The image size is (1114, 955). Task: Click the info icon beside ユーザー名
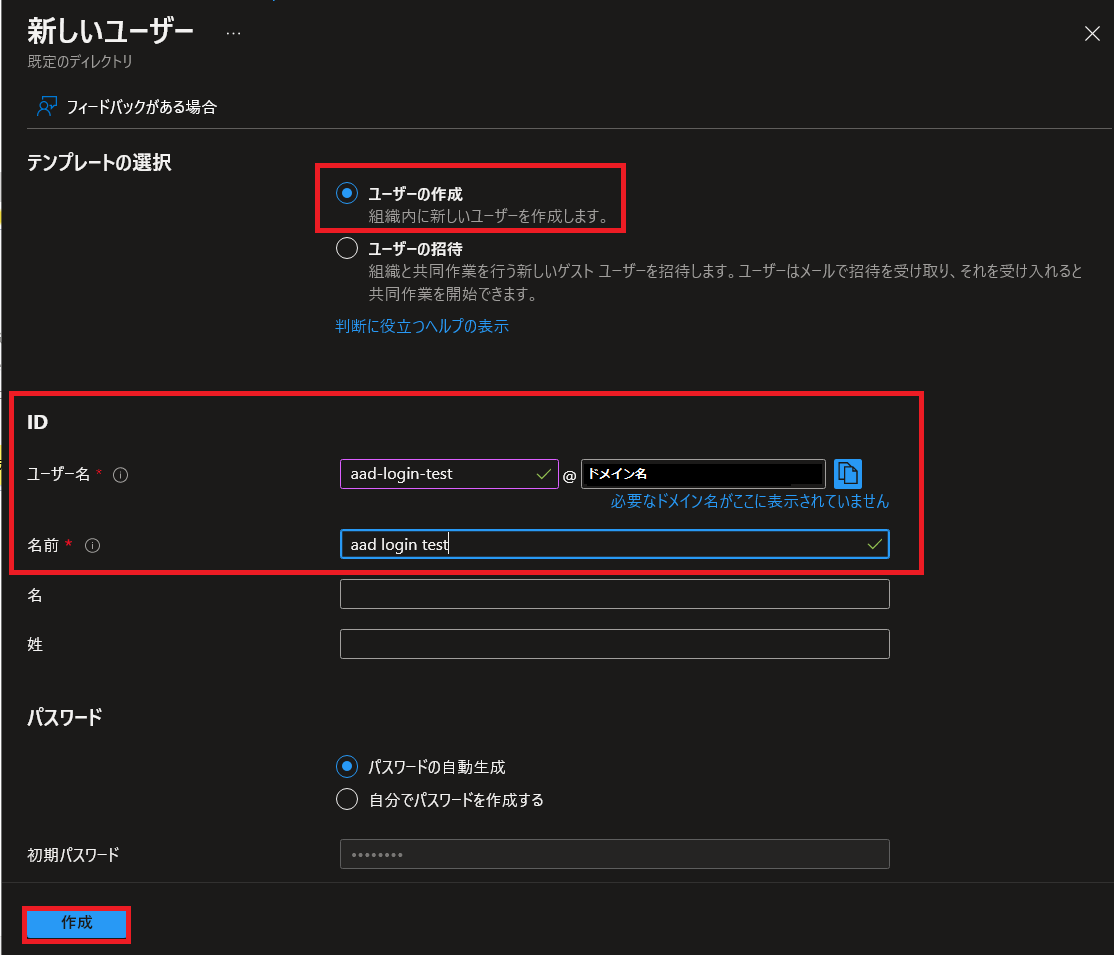click(121, 475)
